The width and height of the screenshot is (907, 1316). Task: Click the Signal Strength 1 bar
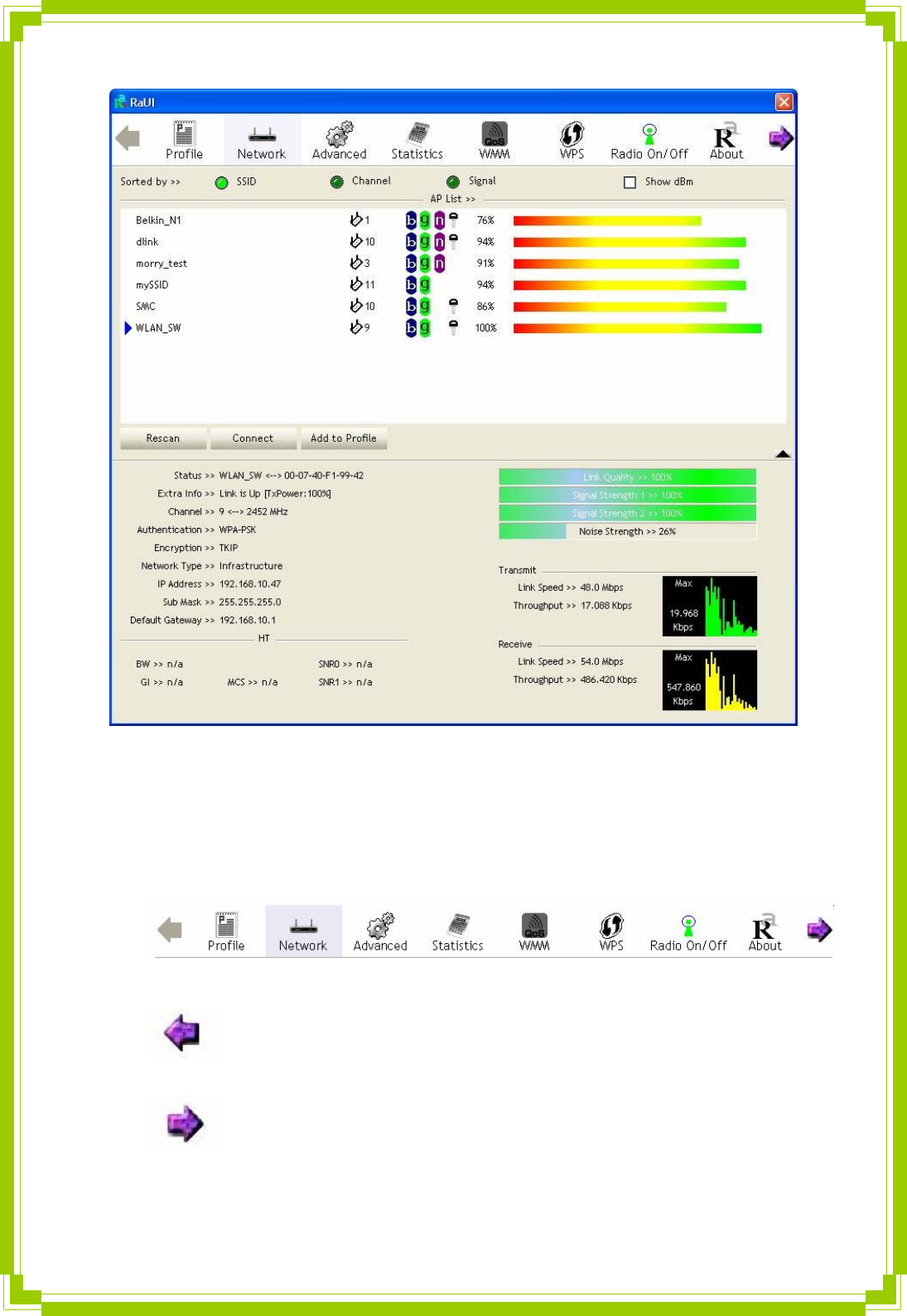click(x=627, y=495)
